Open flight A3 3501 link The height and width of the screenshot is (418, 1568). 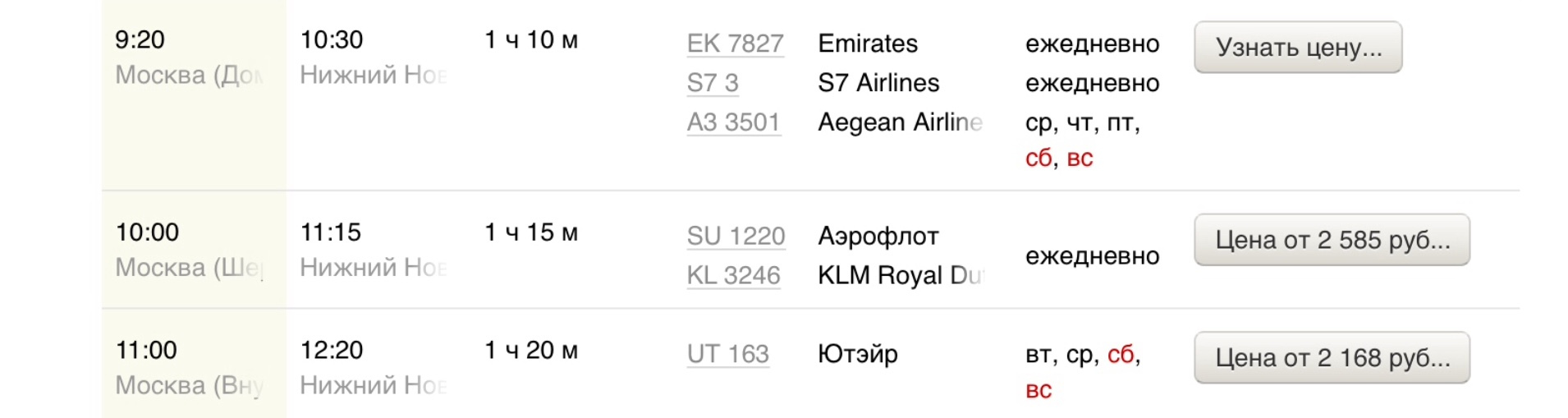[x=733, y=122]
